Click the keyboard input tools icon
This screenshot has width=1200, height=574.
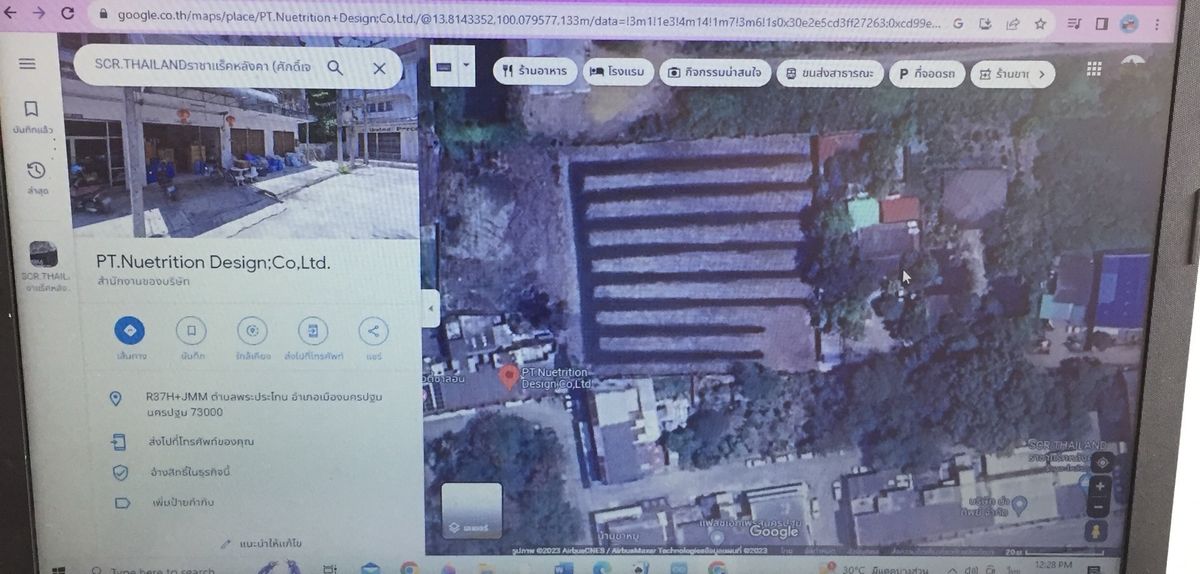coord(445,67)
